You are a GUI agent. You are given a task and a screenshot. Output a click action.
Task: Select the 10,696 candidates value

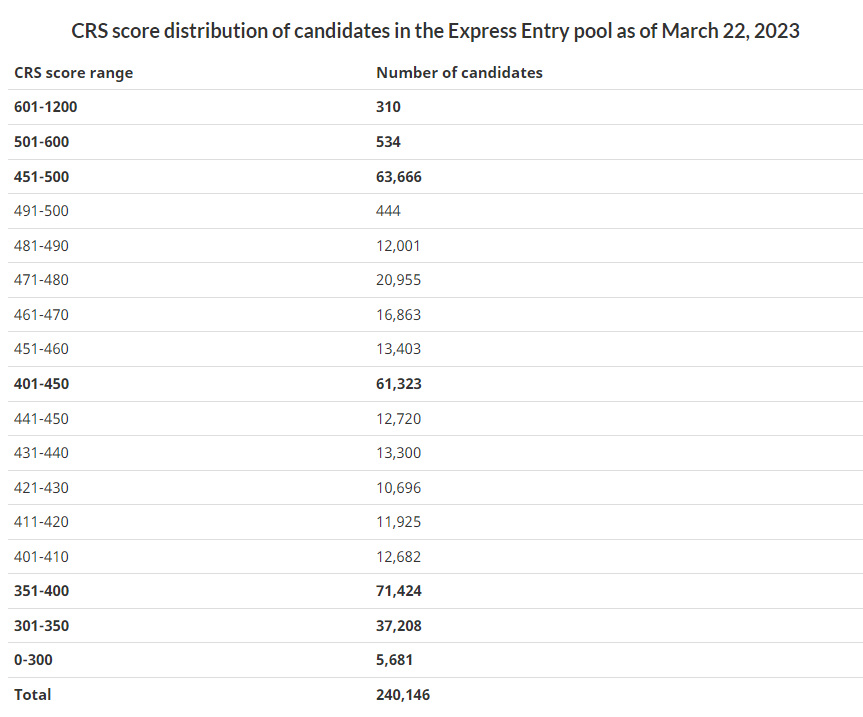pos(398,488)
